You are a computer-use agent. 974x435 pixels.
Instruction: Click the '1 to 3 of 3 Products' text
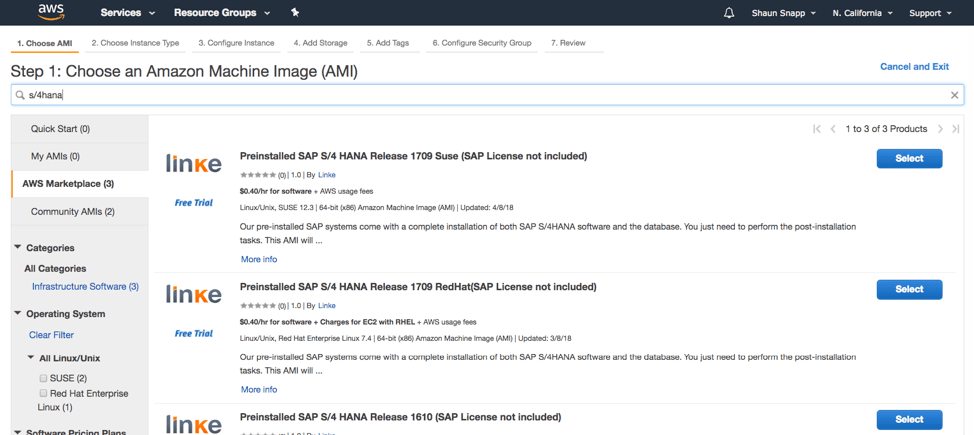[886, 129]
